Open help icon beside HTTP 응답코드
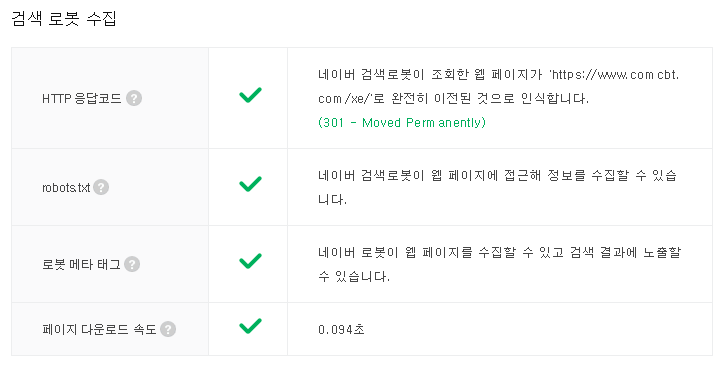This screenshot has width=723, height=369. click(x=134, y=98)
